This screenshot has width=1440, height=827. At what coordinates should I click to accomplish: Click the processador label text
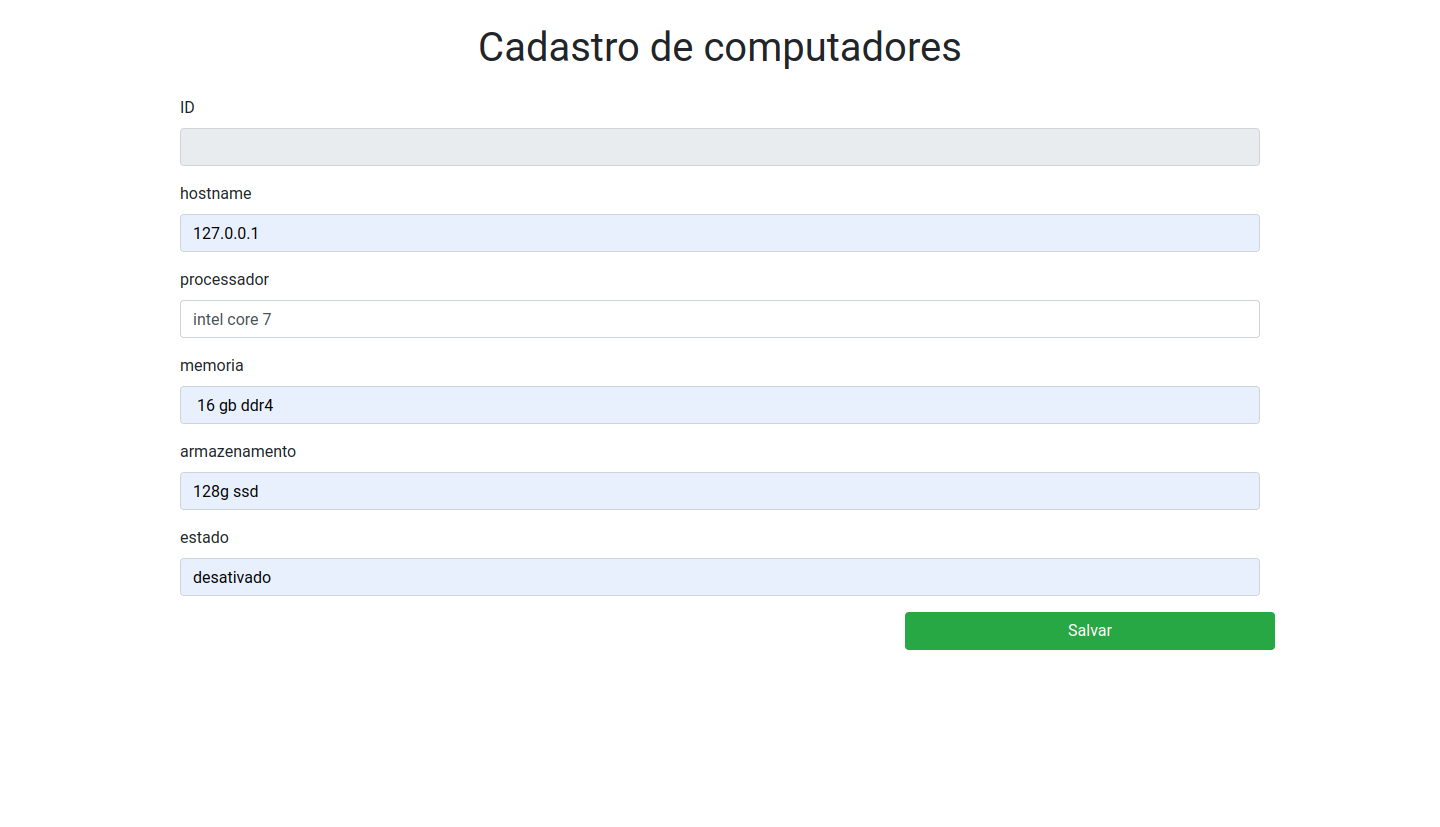(224, 279)
